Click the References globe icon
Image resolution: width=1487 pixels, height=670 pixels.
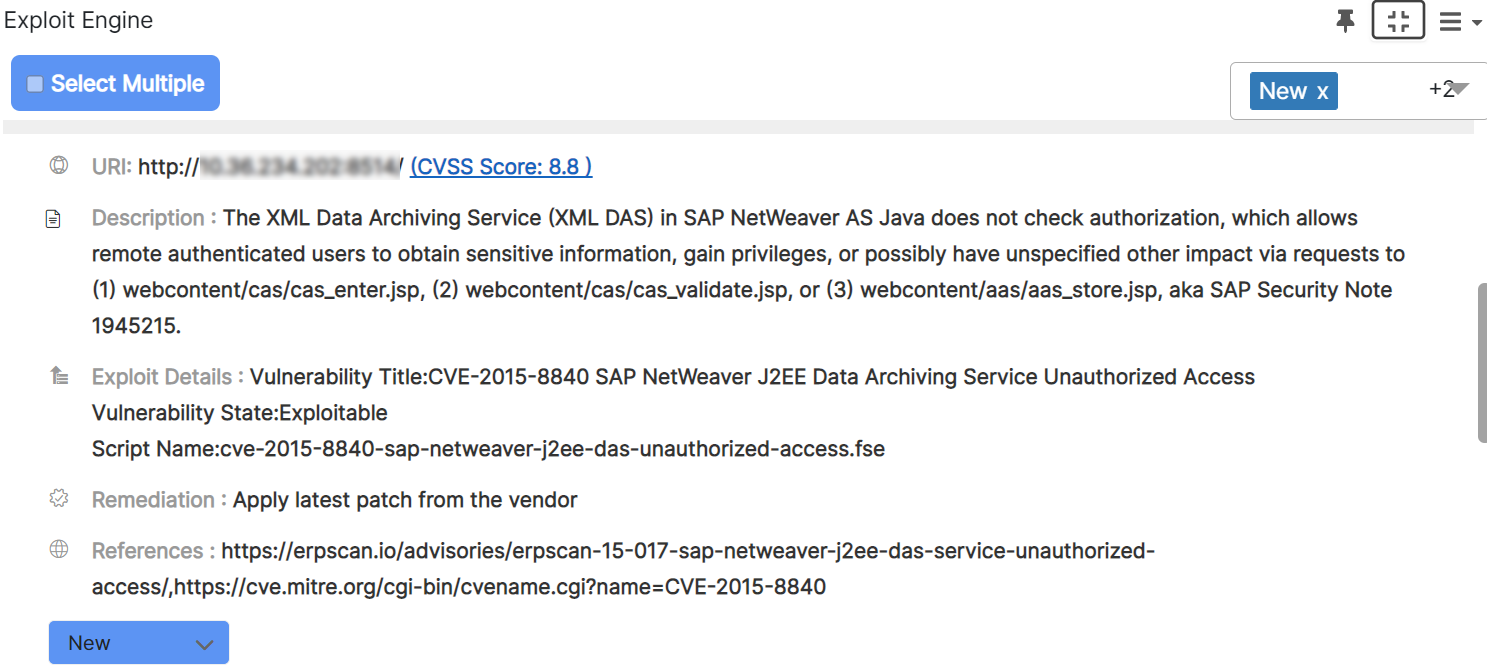(59, 549)
